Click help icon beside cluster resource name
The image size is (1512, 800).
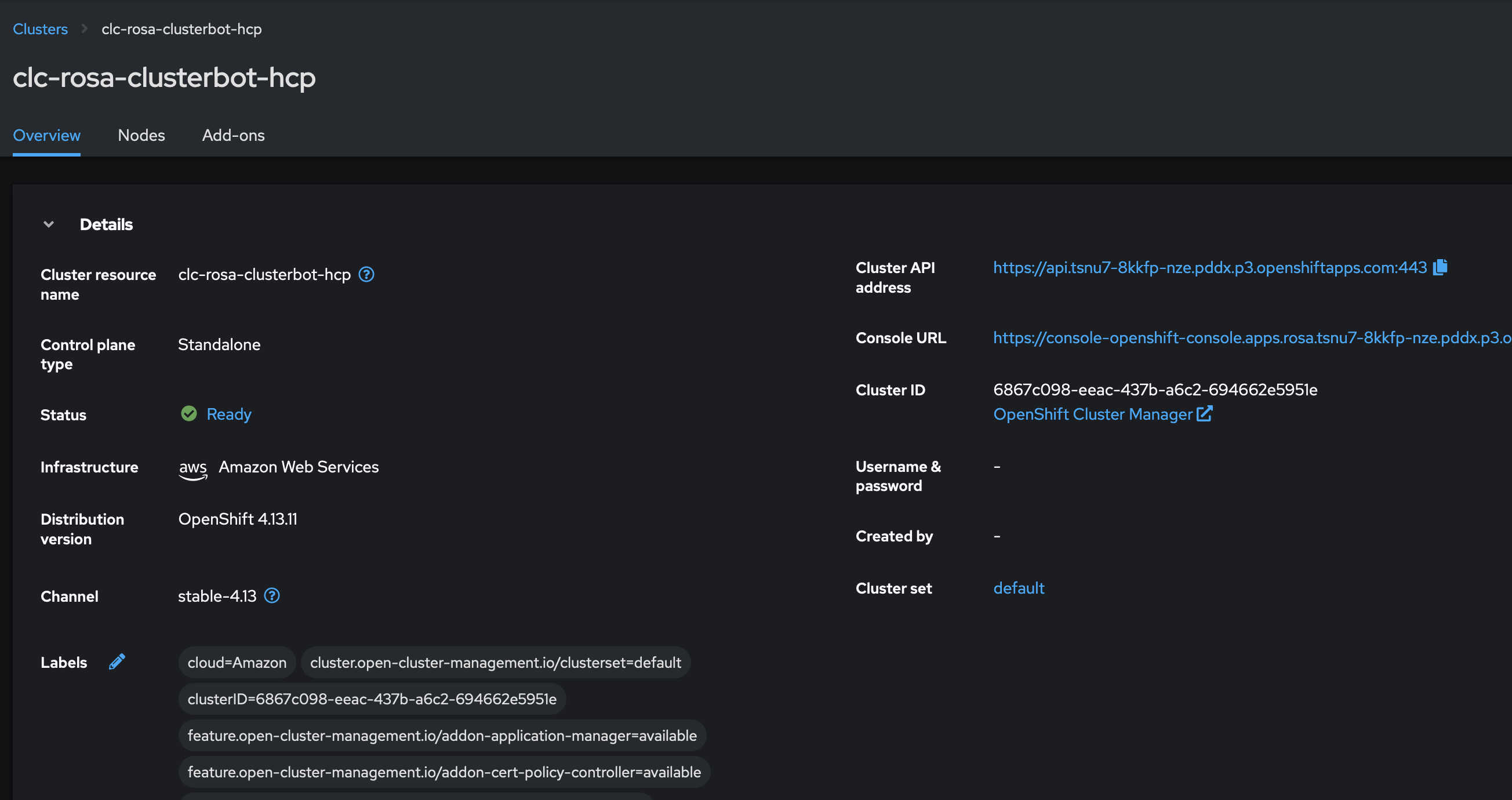pyautogui.click(x=366, y=274)
